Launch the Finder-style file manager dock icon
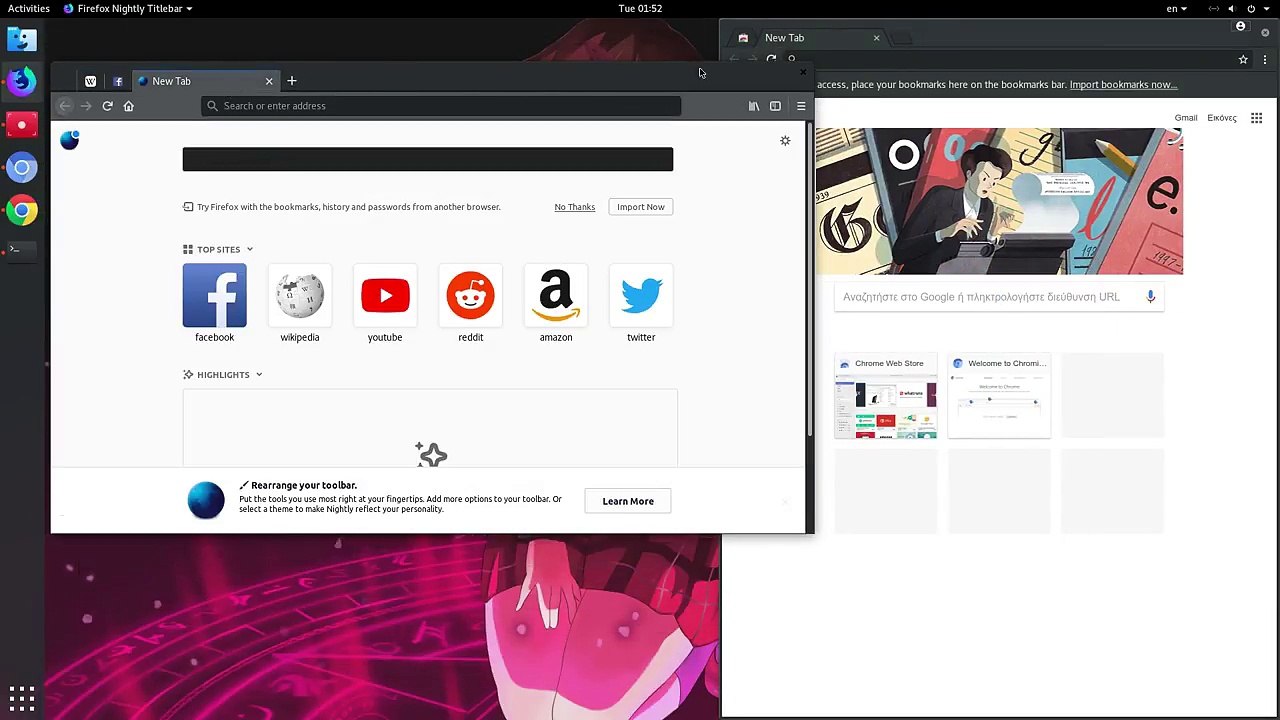 click(x=22, y=39)
